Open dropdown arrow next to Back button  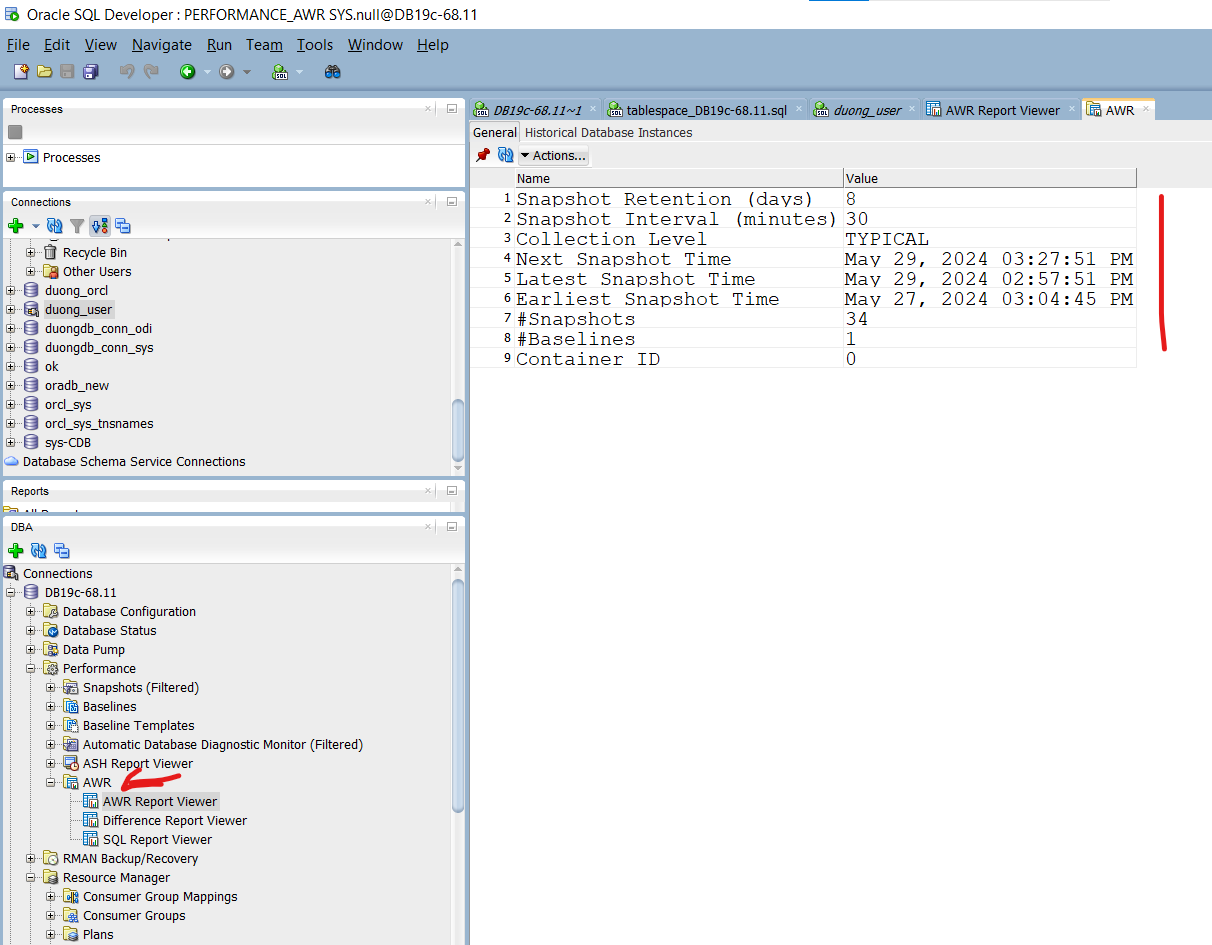(x=207, y=72)
